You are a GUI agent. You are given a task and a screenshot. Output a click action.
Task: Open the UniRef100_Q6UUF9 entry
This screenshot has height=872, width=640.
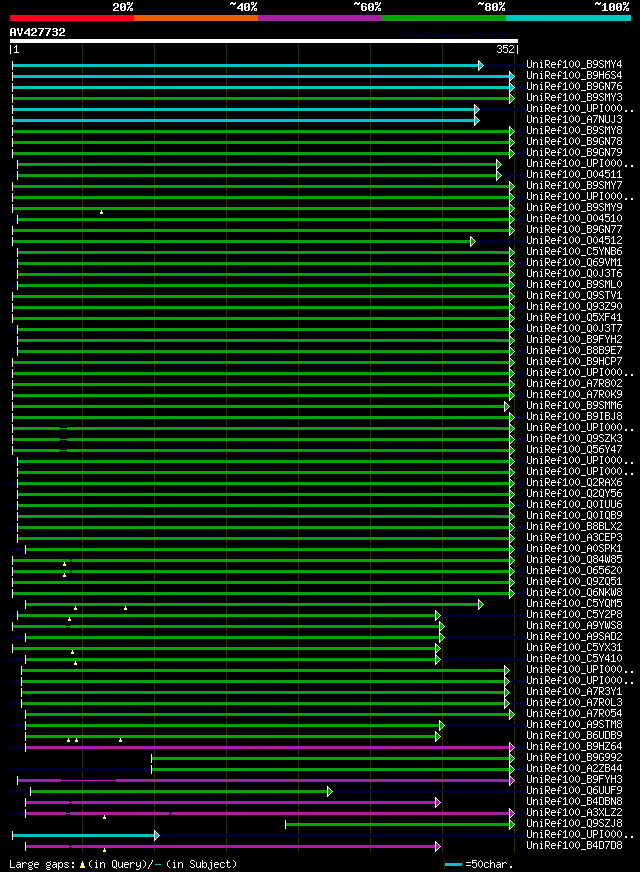point(574,790)
